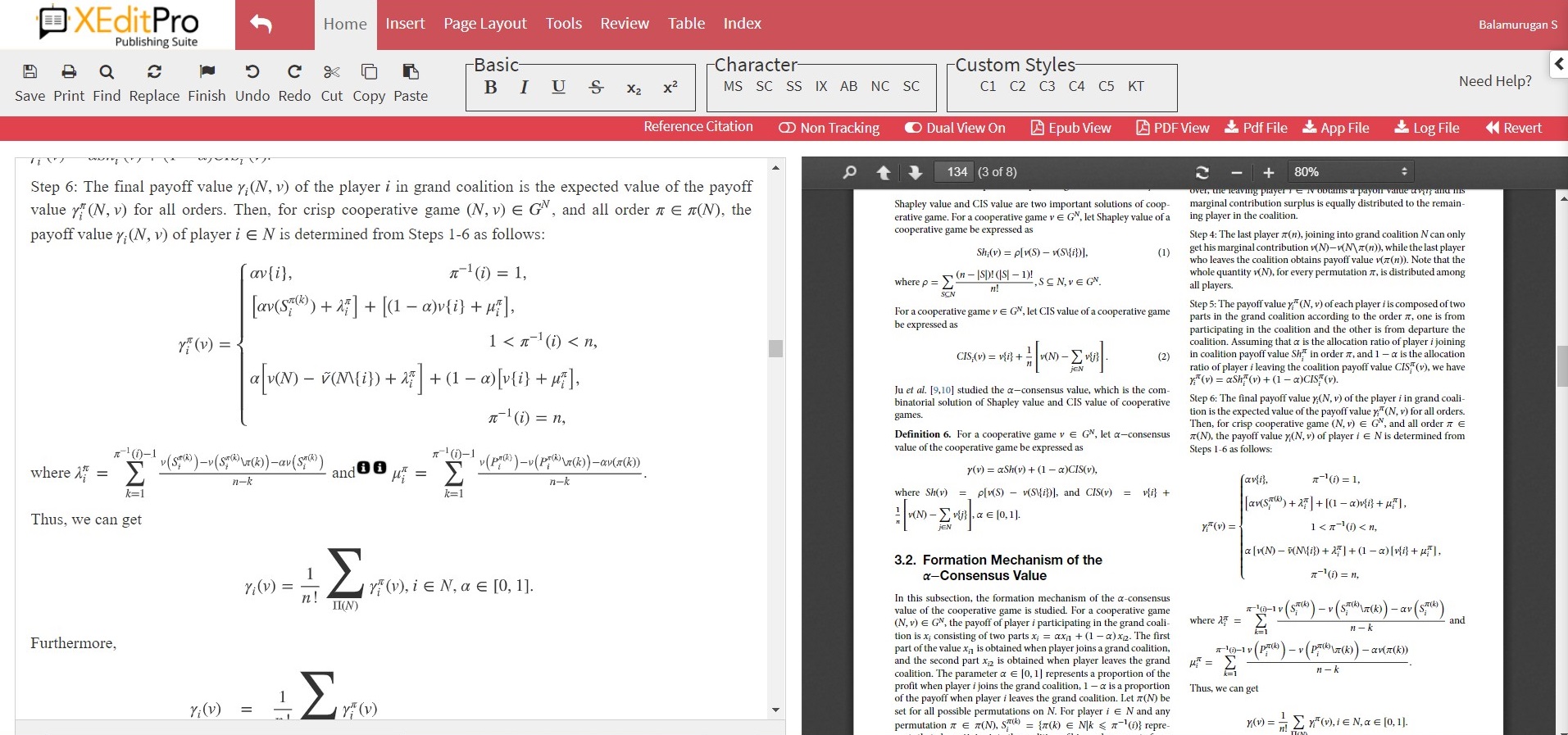The image size is (1568, 735).
Task: Apply AB character style
Action: coord(849,86)
